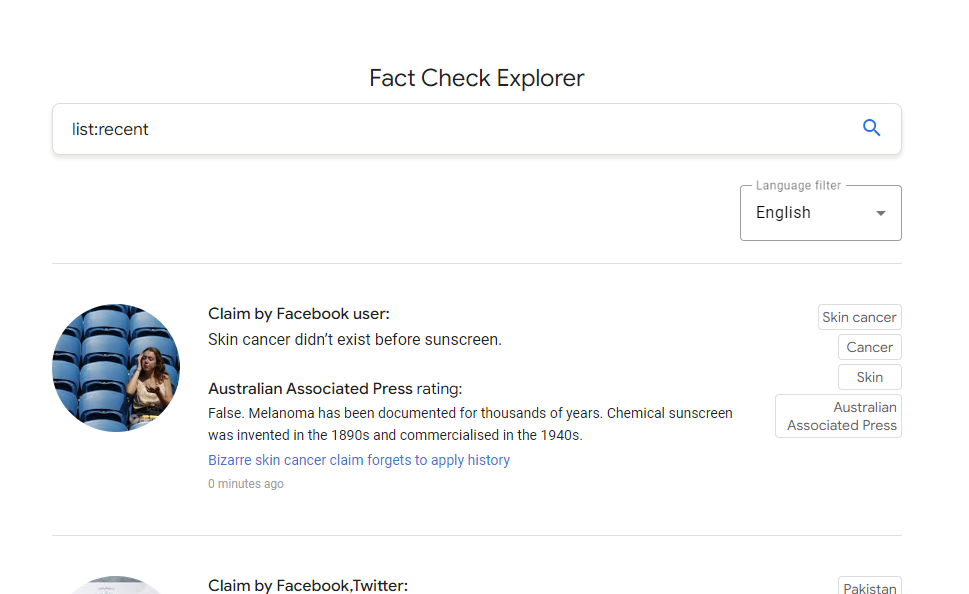Click the Claim by Facebook user heading

299,314
